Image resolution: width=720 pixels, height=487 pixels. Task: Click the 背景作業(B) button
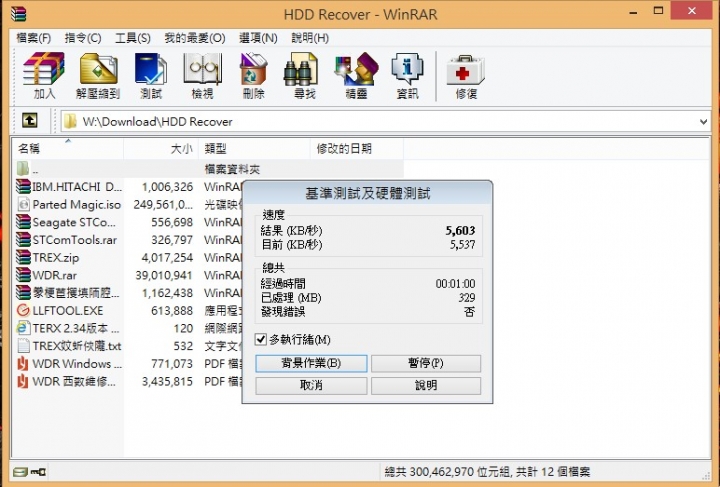pos(311,364)
